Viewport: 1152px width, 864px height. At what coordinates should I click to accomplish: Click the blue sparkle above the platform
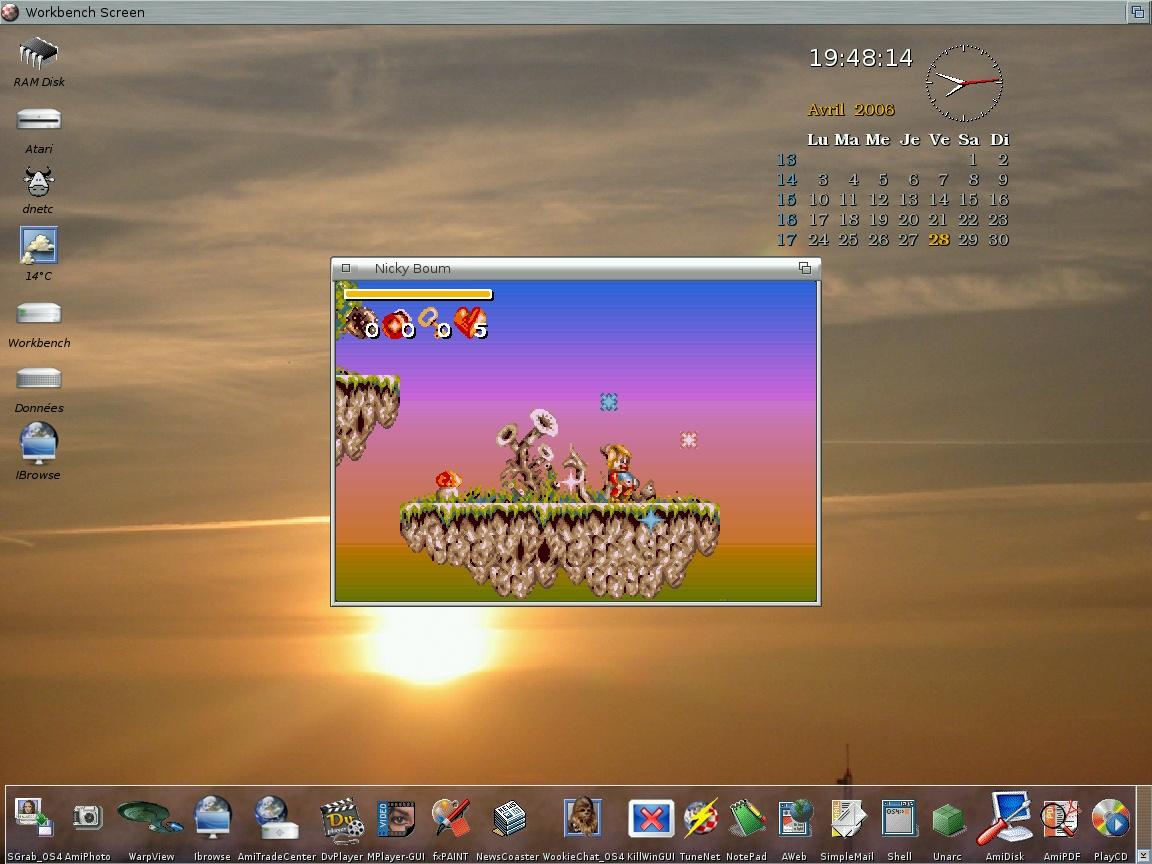pos(608,401)
